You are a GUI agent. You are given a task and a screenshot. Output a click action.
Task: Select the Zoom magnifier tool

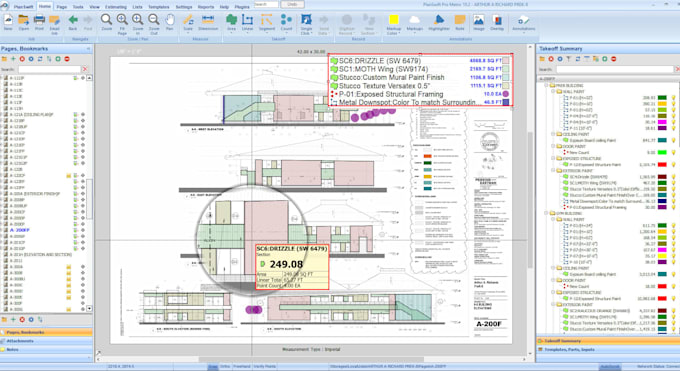[106, 21]
